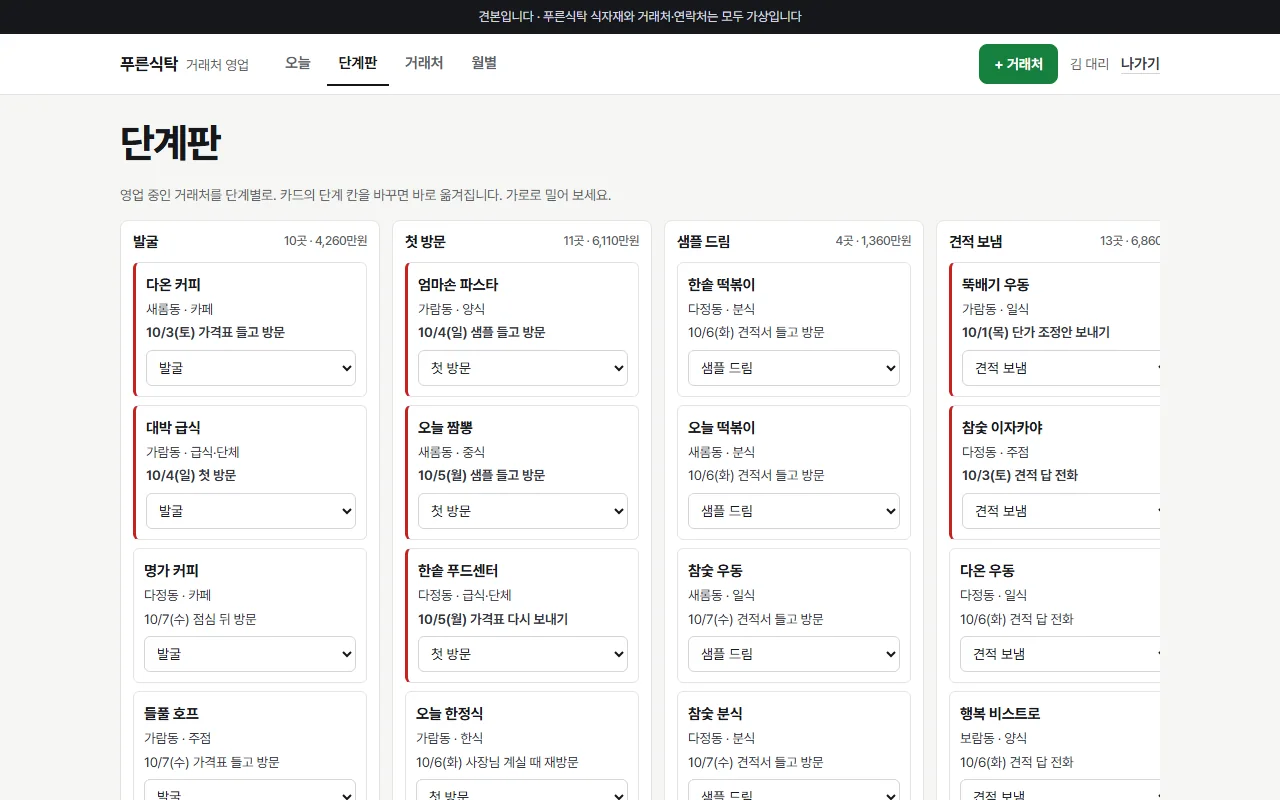The width and height of the screenshot is (1280, 800).
Task: Open stage dropdown for 대박 급식
Action: click(x=251, y=511)
